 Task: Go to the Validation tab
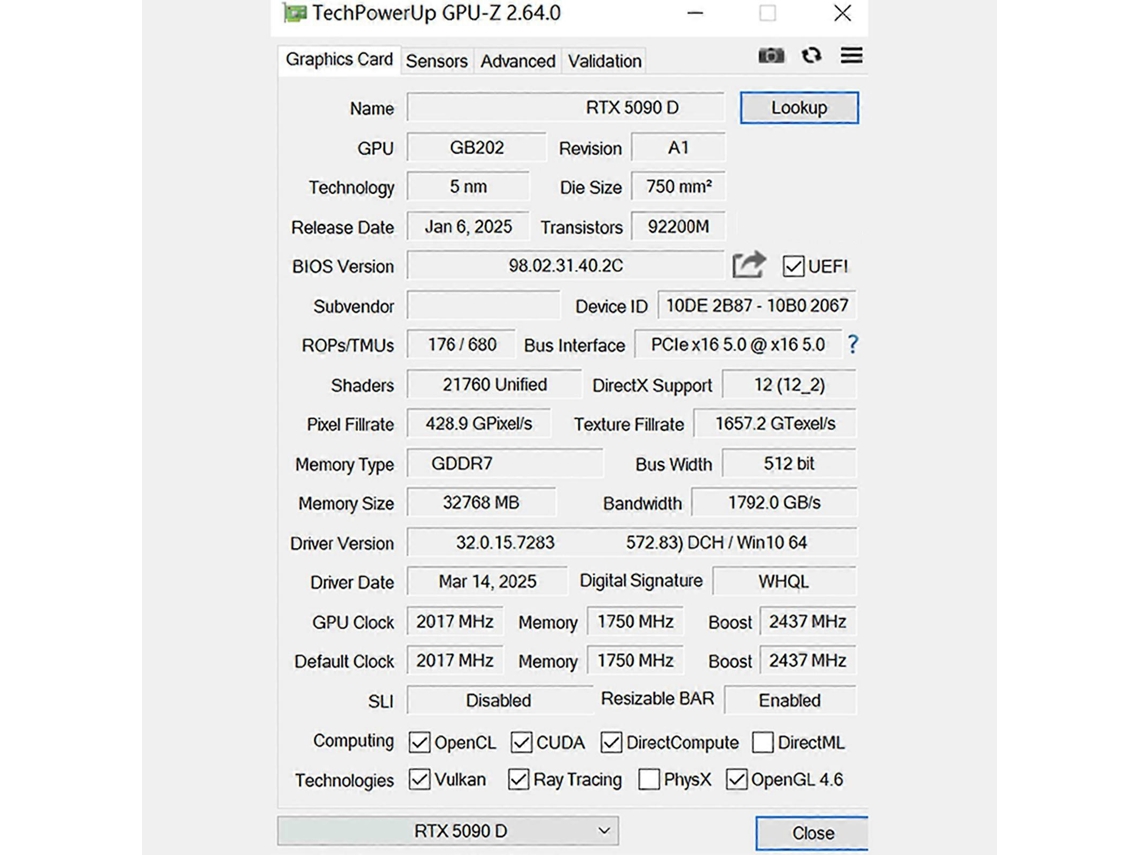click(604, 61)
